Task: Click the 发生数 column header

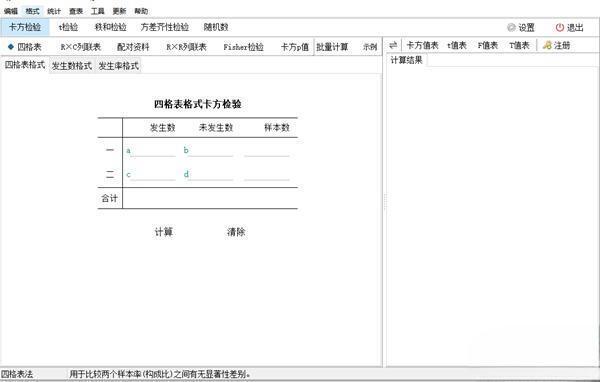Action: (163, 127)
